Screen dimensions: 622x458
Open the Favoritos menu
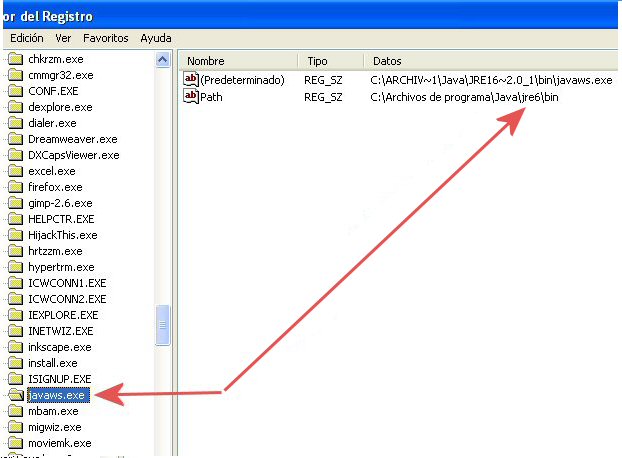click(106, 38)
